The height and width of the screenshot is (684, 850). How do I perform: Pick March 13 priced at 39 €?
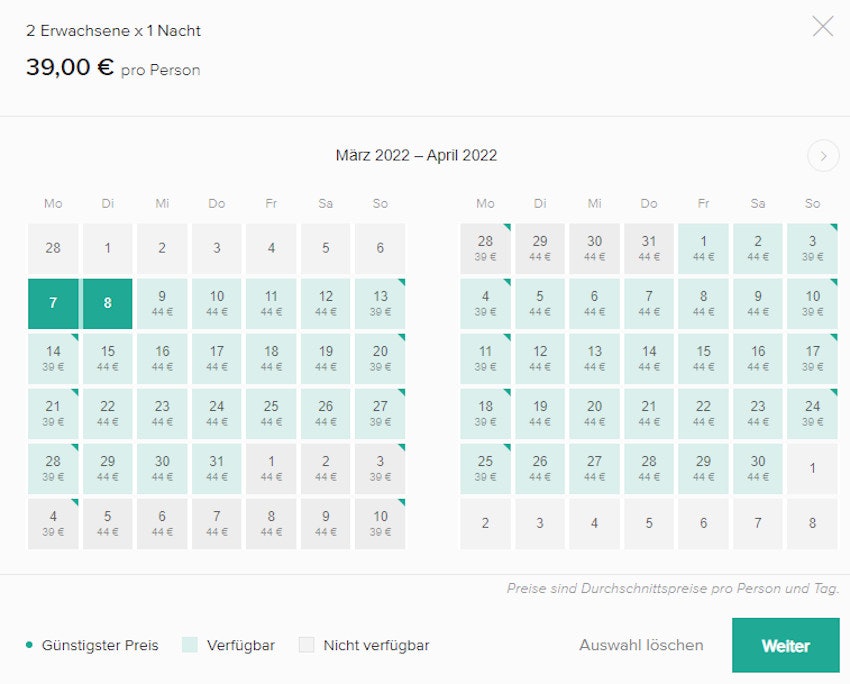coord(380,304)
